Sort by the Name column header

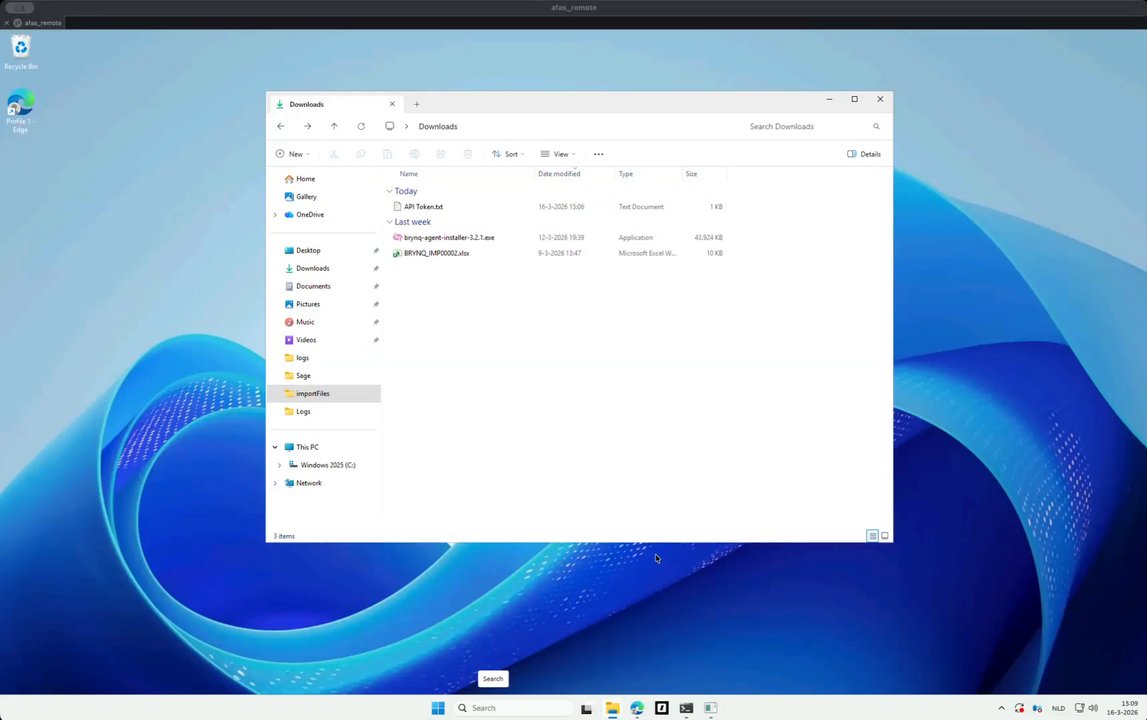409,174
